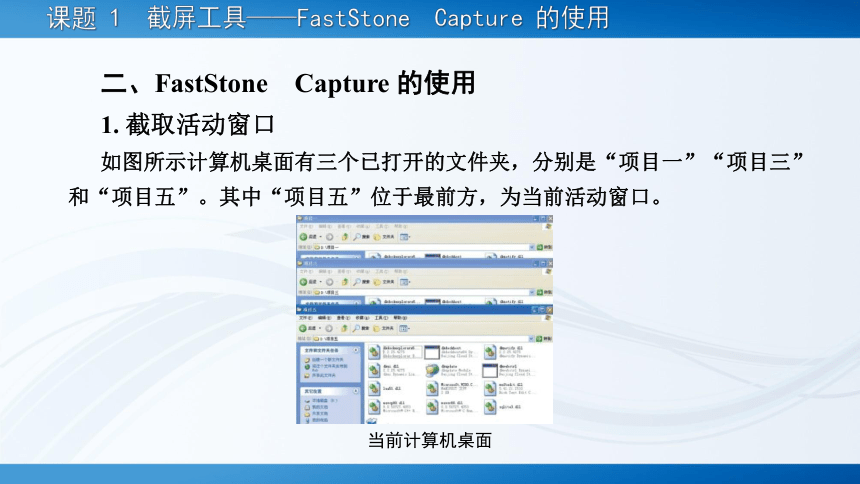Click Go (转到) button in the 项目三 window
The width and height of the screenshot is (860, 484).
tap(544, 292)
